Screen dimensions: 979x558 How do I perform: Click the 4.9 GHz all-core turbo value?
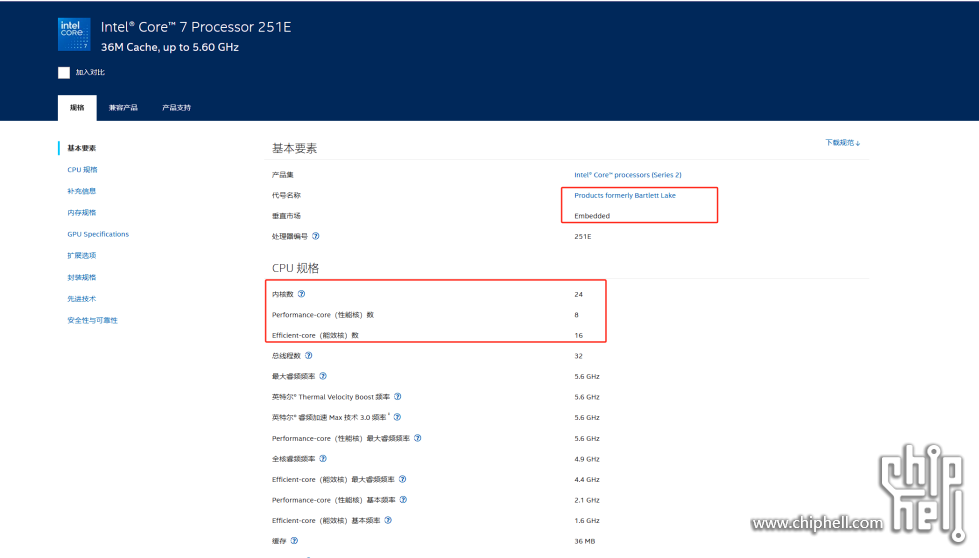point(587,459)
